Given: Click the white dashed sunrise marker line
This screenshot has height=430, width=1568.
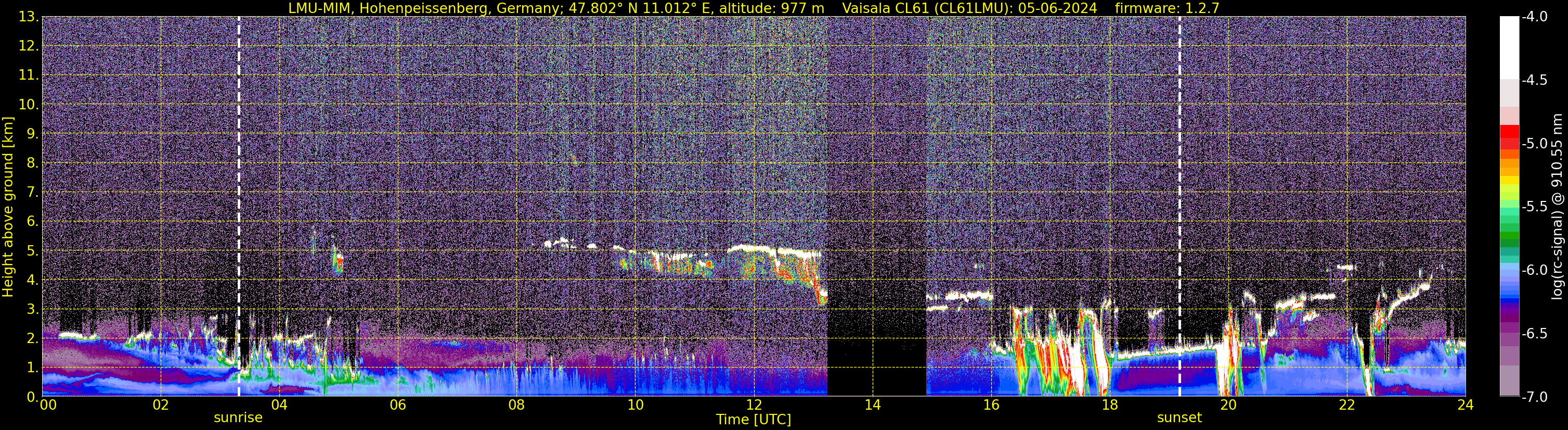Looking at the screenshot, I should pos(239,206).
